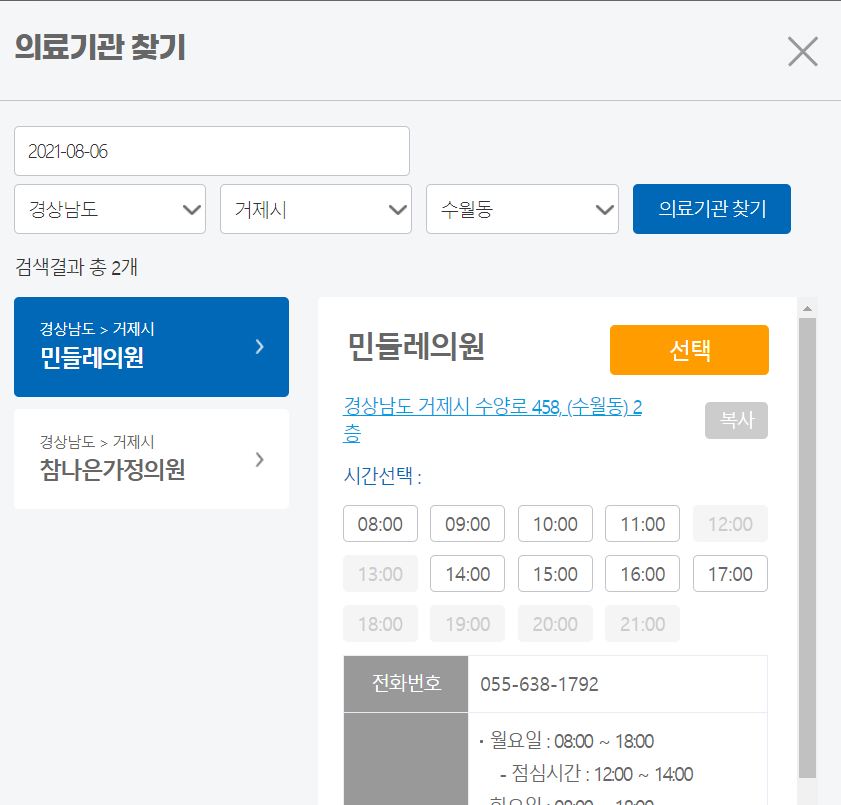Click the disabled 12:00 time slot

tap(731, 524)
